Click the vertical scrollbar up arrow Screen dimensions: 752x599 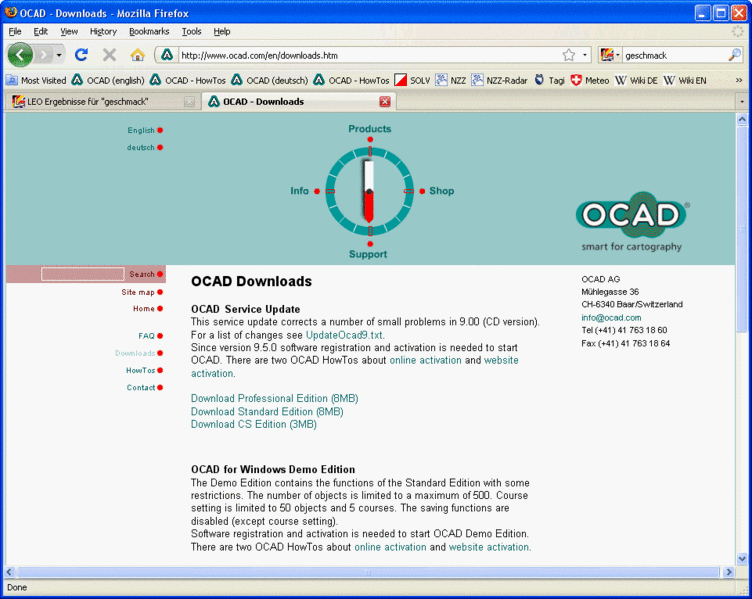coord(742,119)
